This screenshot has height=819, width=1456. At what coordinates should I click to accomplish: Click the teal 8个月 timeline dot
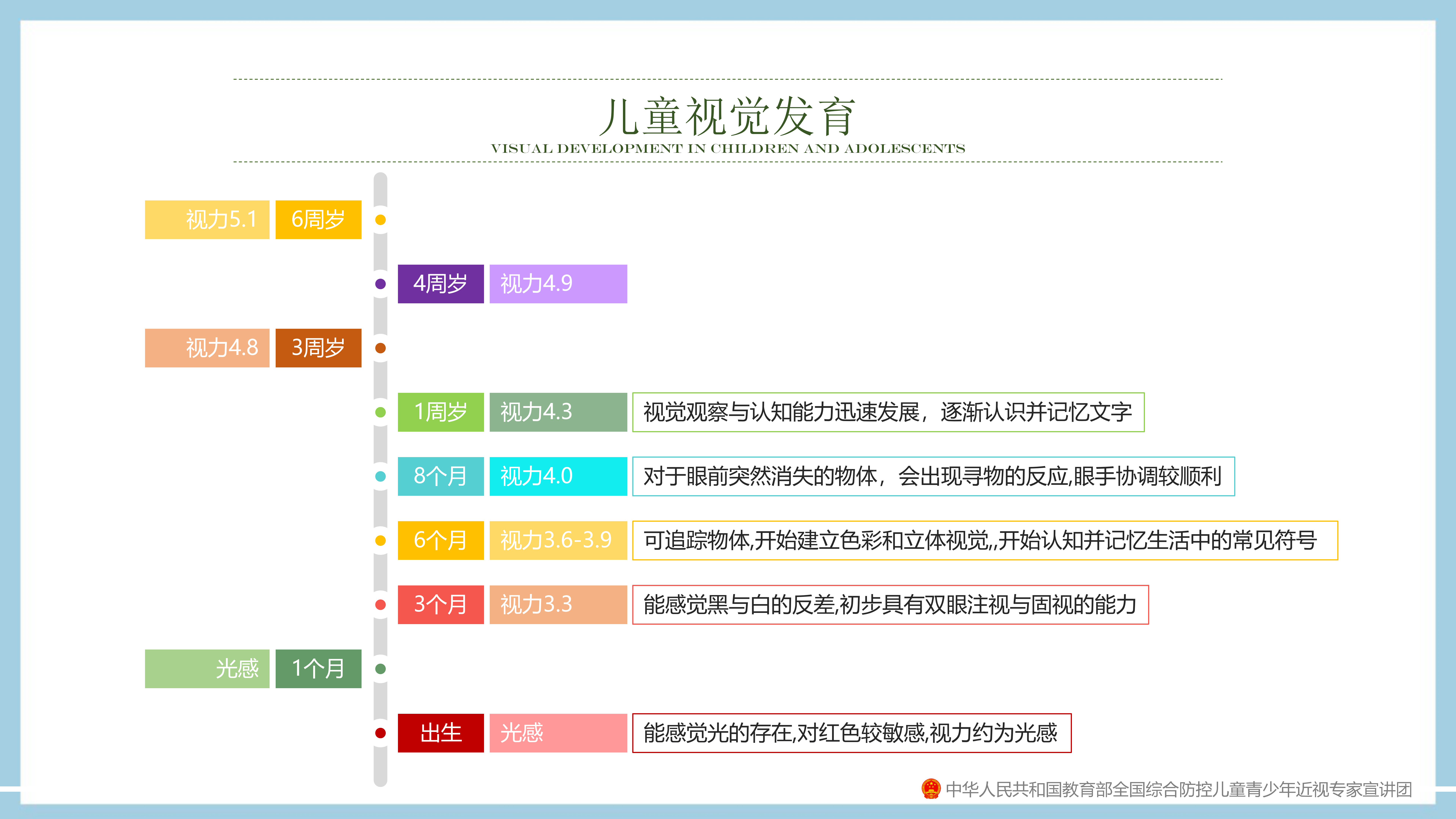(x=380, y=476)
